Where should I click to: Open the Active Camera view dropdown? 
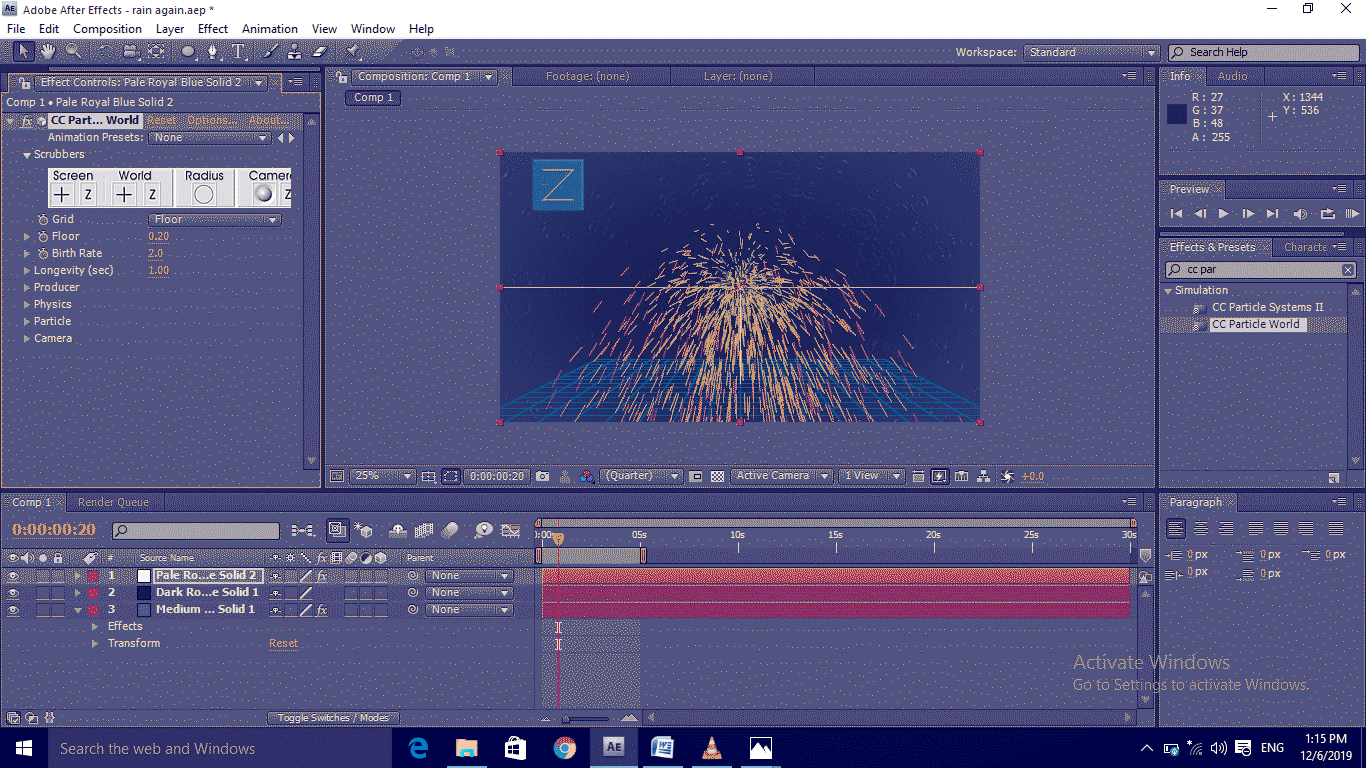click(781, 477)
